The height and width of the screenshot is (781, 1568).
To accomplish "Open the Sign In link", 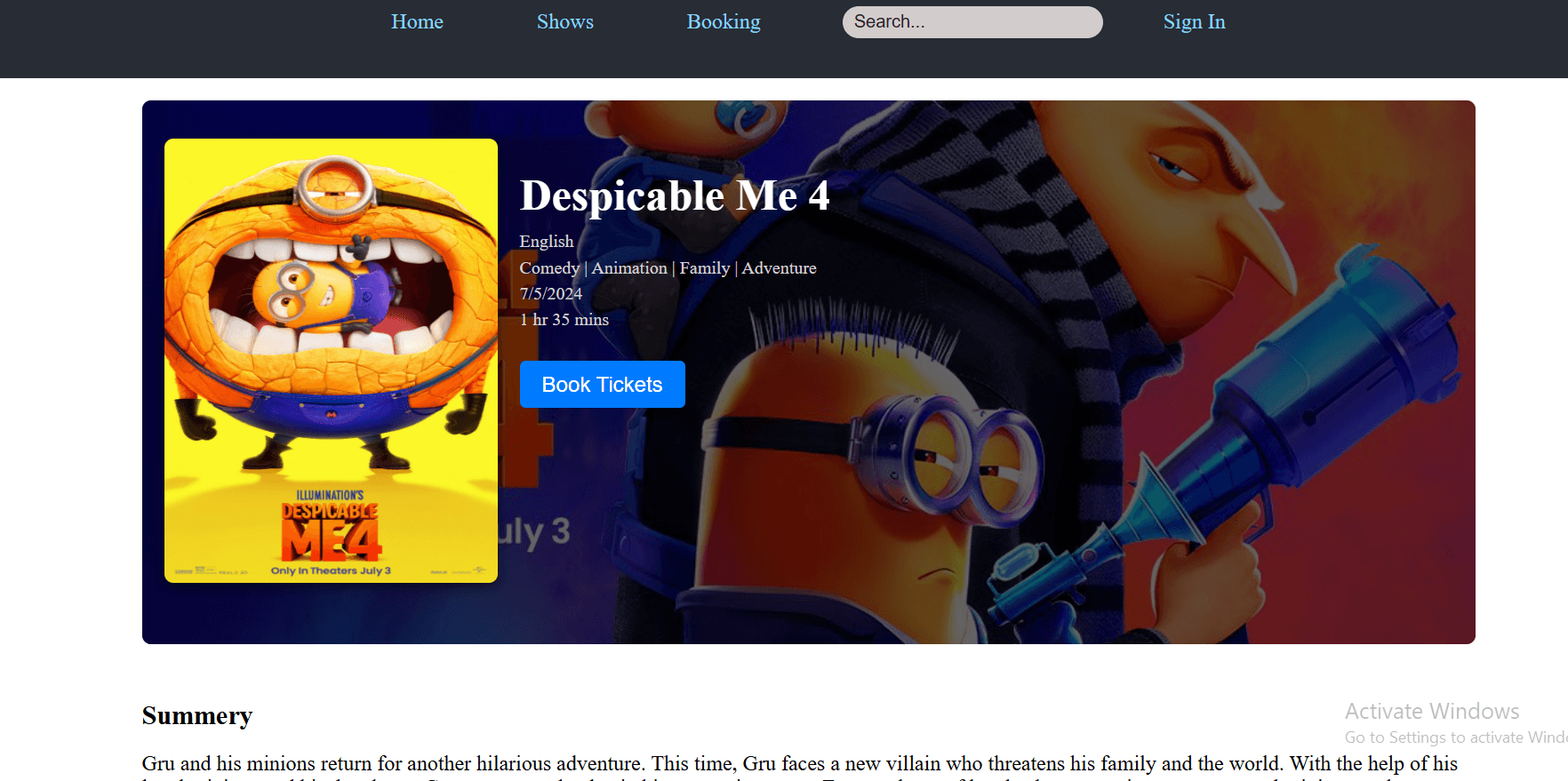I will (1194, 21).
